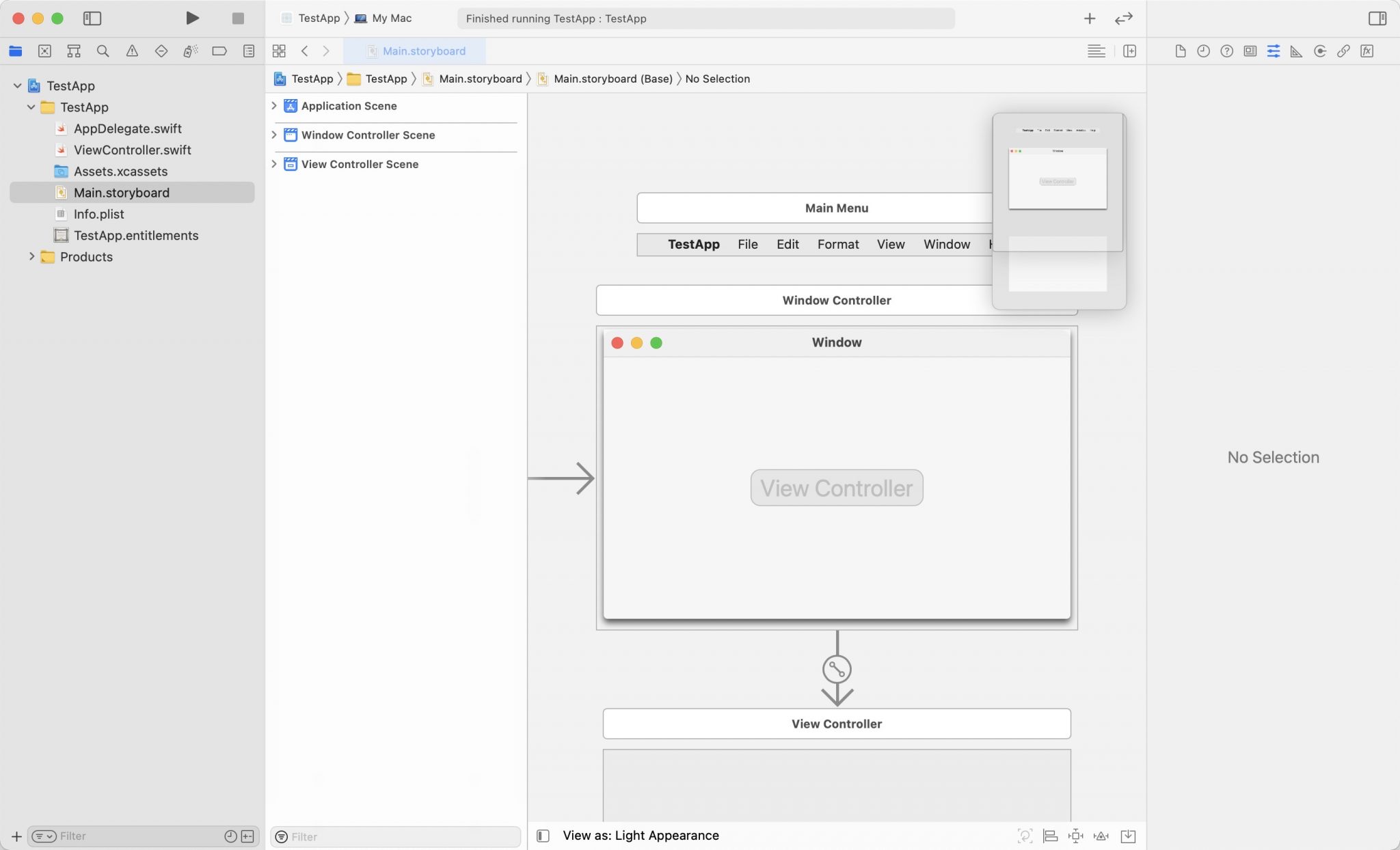The height and width of the screenshot is (850, 1400).
Task: Open the Breakpoint navigator icon
Action: [220, 51]
